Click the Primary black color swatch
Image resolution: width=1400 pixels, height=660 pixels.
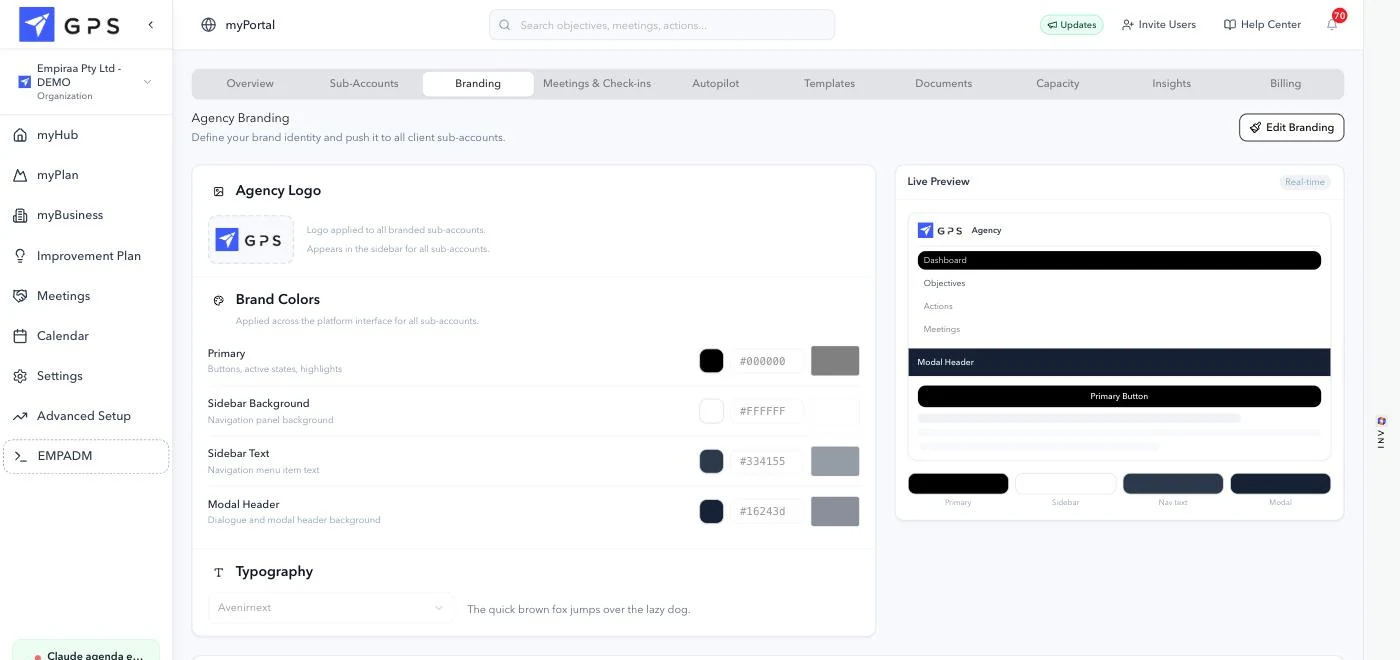click(711, 361)
